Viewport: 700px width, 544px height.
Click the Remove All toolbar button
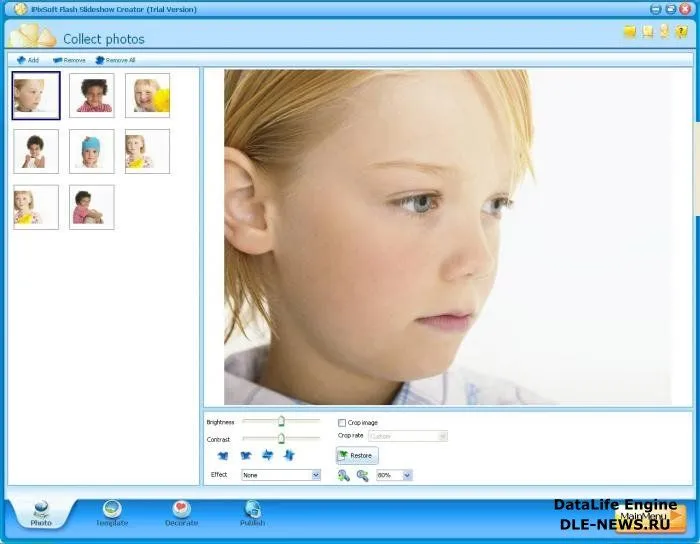point(115,60)
